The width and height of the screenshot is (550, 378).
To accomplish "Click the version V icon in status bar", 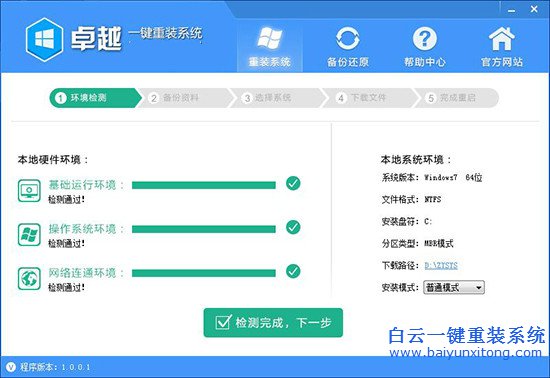I will pyautogui.click(x=11, y=367).
